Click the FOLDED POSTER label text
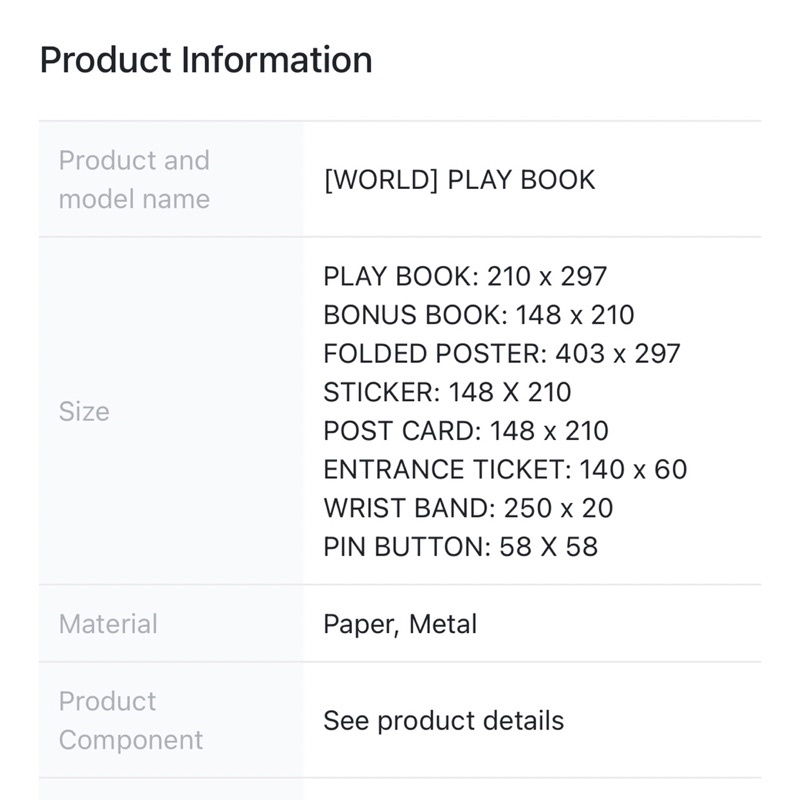The width and height of the screenshot is (800, 800). pos(434,354)
